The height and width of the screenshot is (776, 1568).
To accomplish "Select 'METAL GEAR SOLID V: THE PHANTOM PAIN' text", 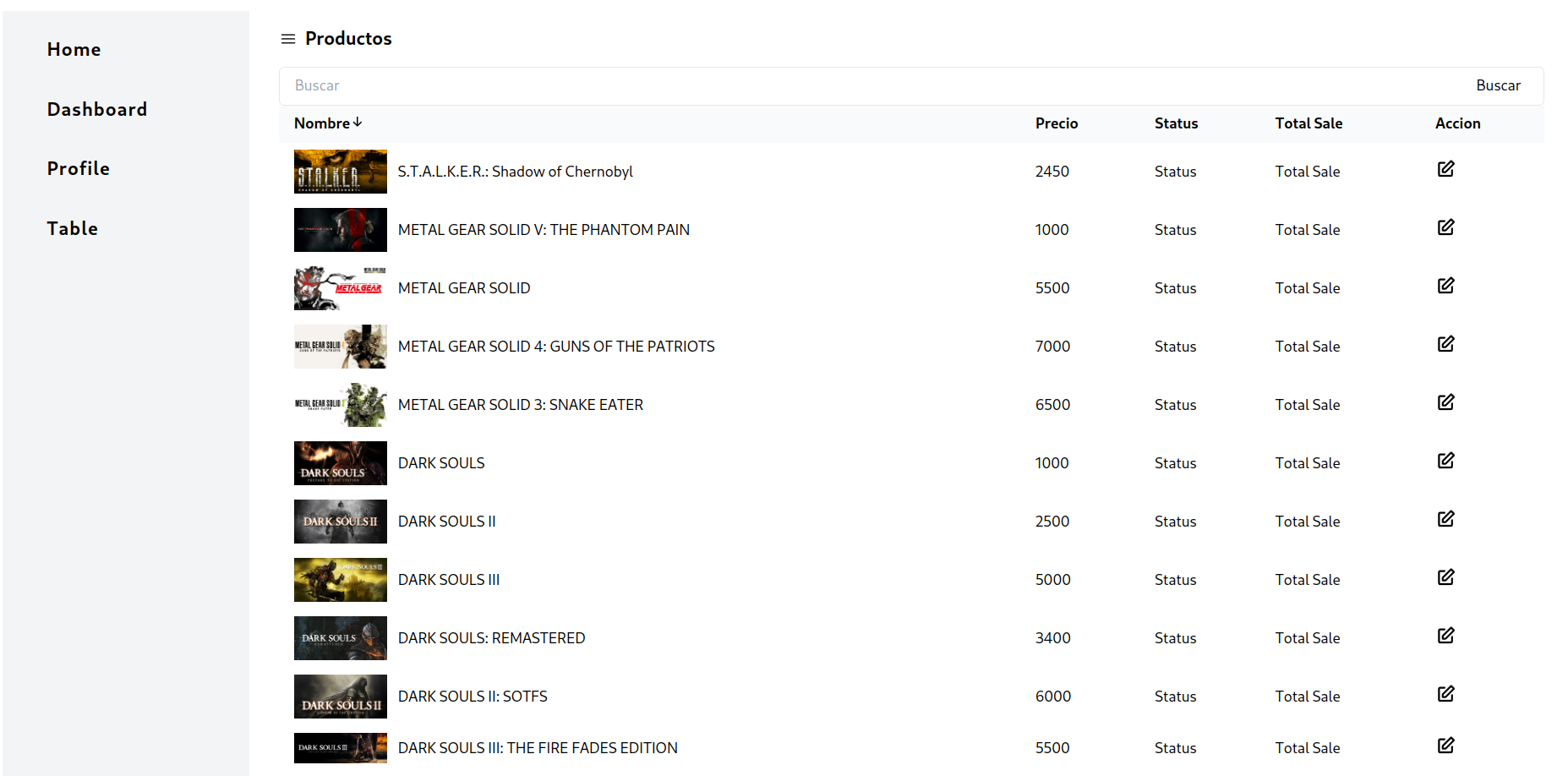I will click(544, 230).
